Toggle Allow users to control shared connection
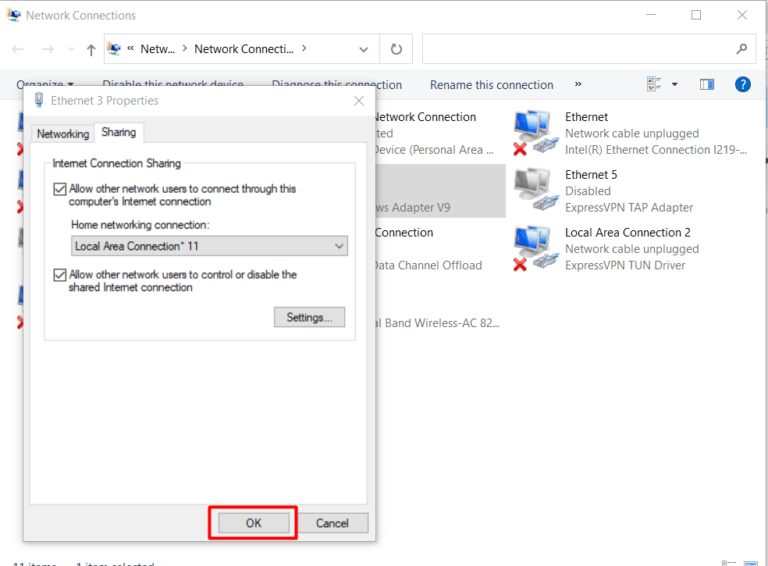 (60, 275)
